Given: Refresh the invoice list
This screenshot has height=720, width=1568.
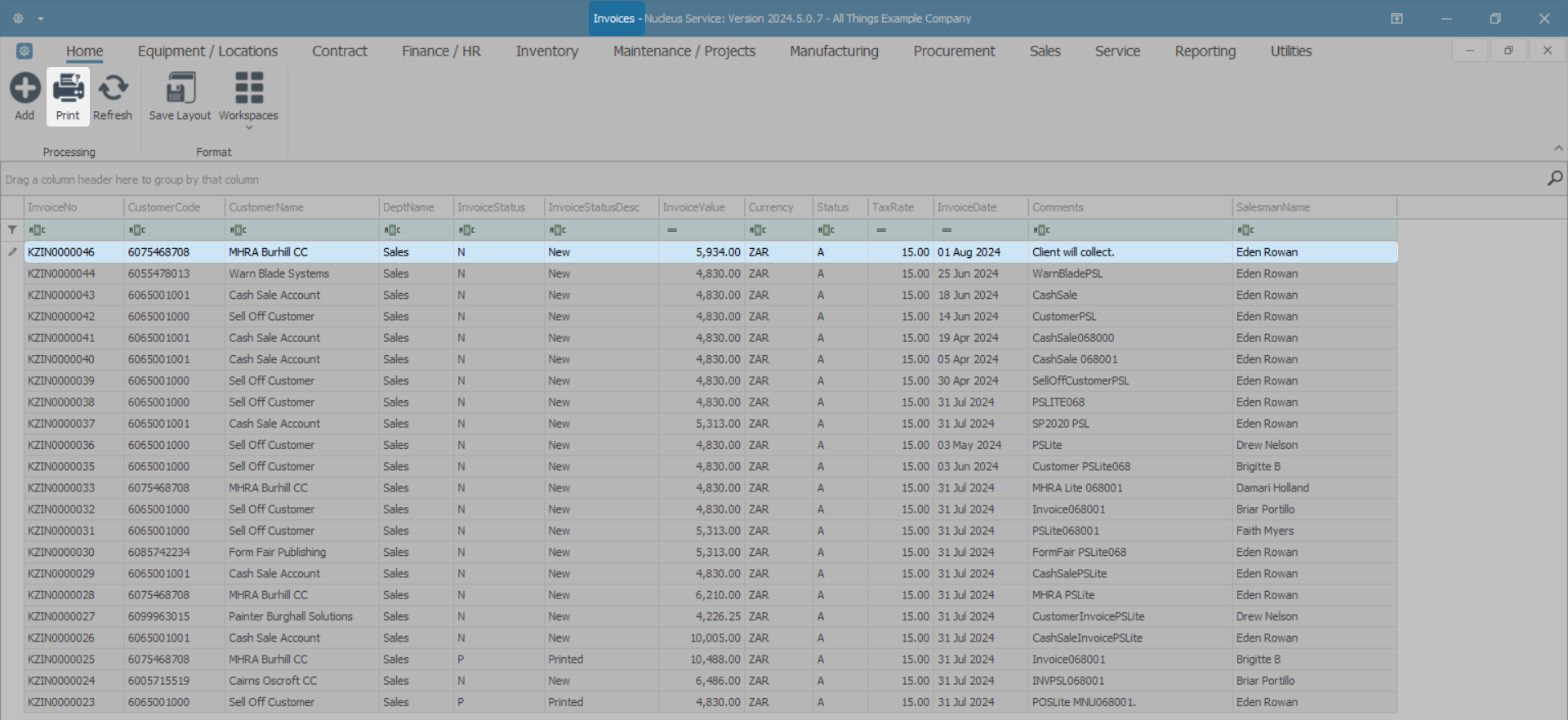Looking at the screenshot, I should (113, 97).
